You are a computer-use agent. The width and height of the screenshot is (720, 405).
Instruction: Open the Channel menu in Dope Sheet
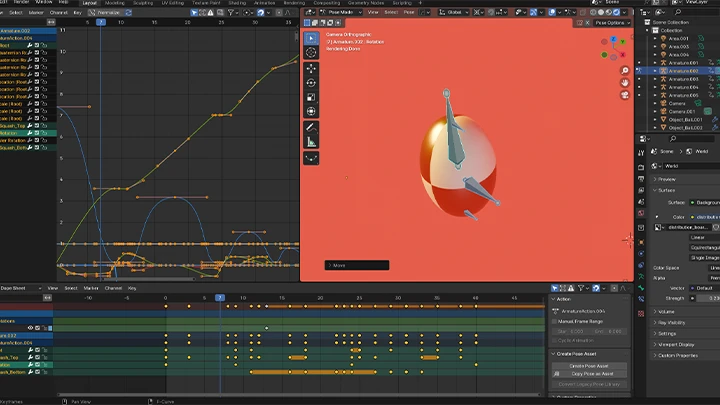point(113,288)
